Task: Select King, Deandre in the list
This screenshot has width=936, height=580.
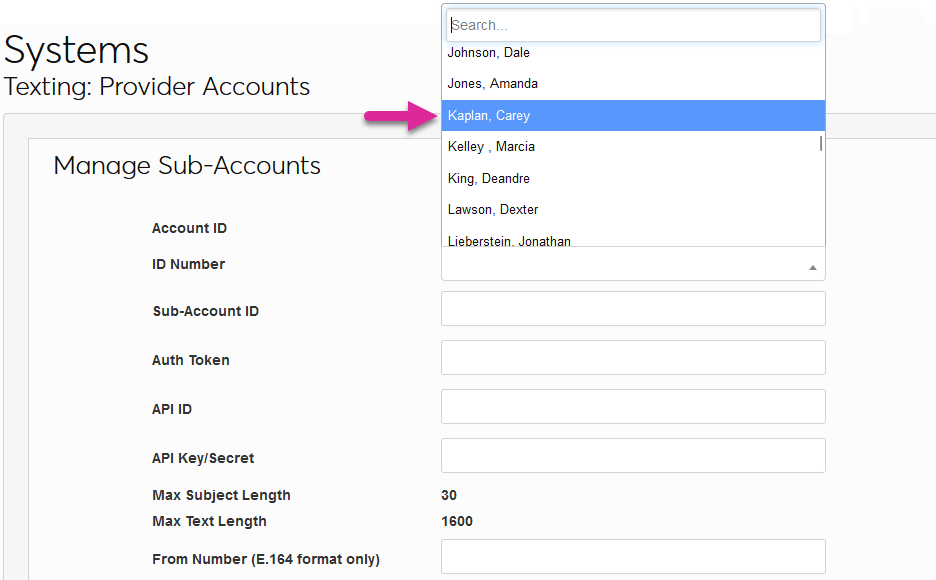Action: coord(489,179)
